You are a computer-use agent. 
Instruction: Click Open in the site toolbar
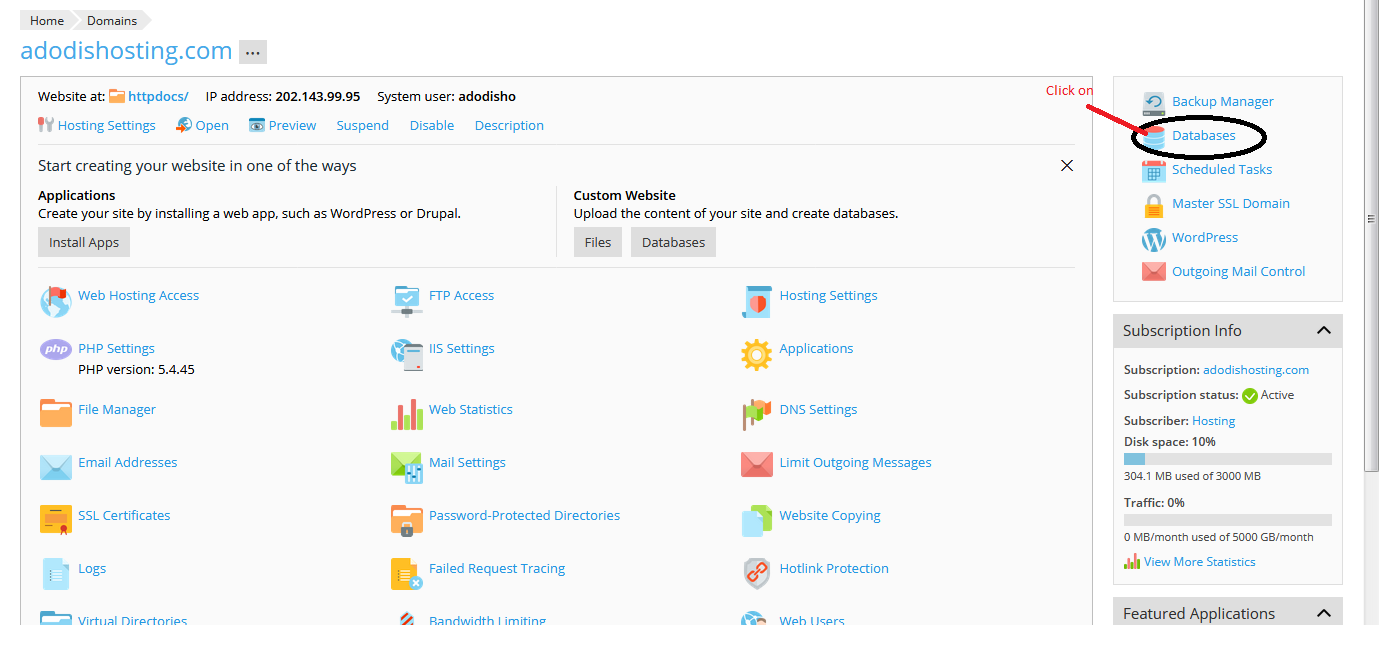(x=212, y=125)
